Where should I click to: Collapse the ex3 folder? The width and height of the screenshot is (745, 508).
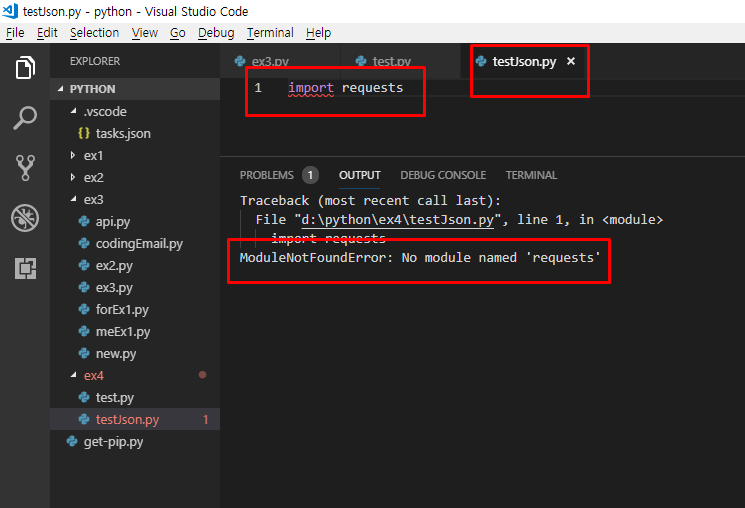coord(73,200)
